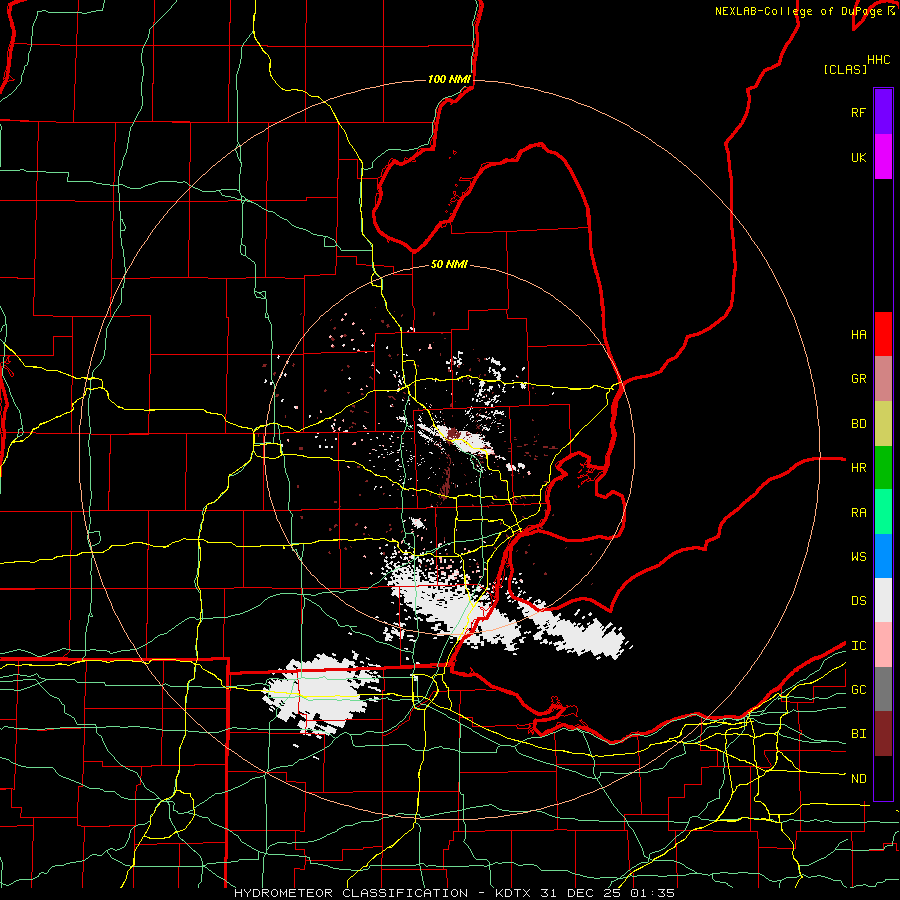Click the ND legend label text

[x=858, y=779]
